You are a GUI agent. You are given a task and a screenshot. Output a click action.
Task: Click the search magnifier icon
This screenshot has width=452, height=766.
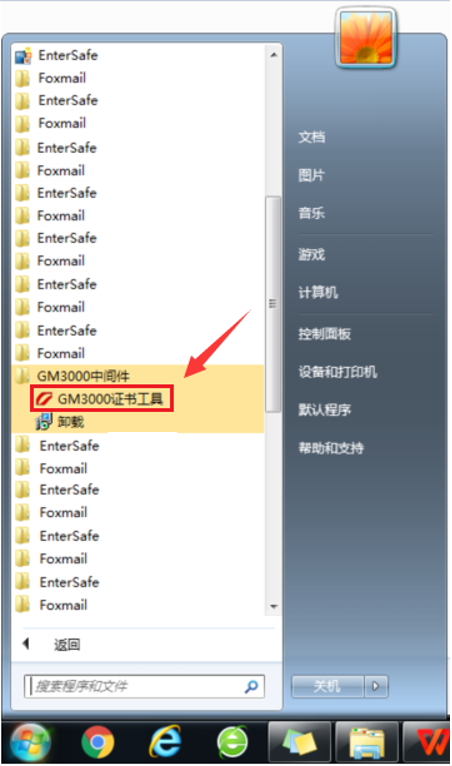251,686
